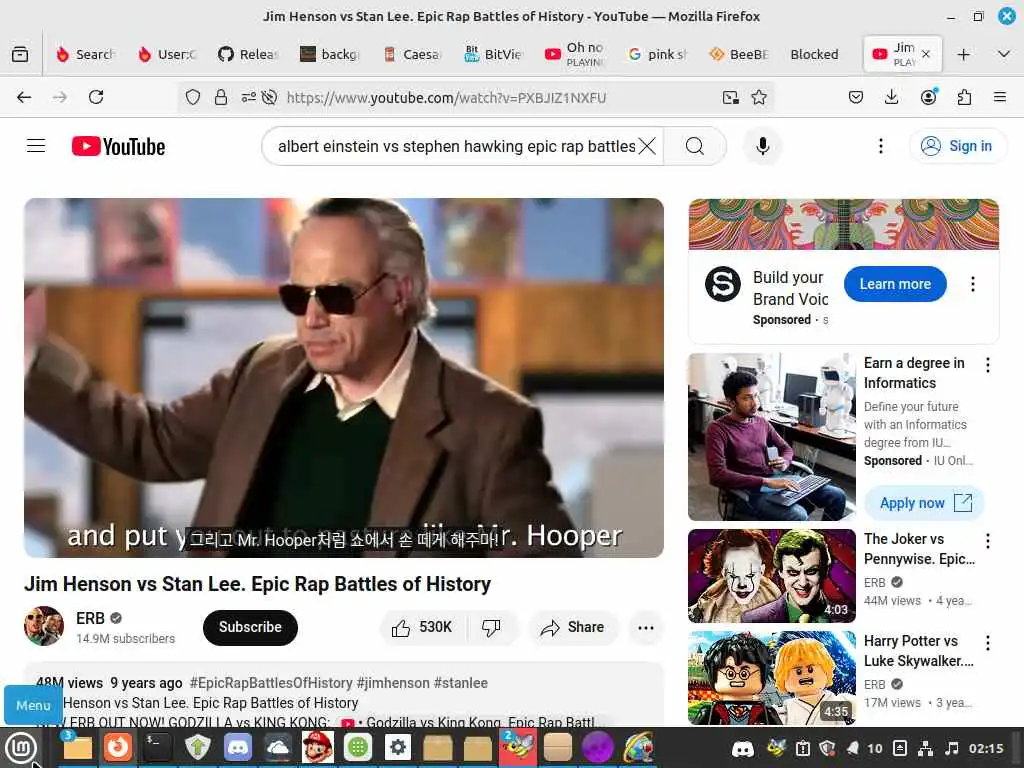View site security lock info
1024x768 pixels.
click(x=221, y=97)
